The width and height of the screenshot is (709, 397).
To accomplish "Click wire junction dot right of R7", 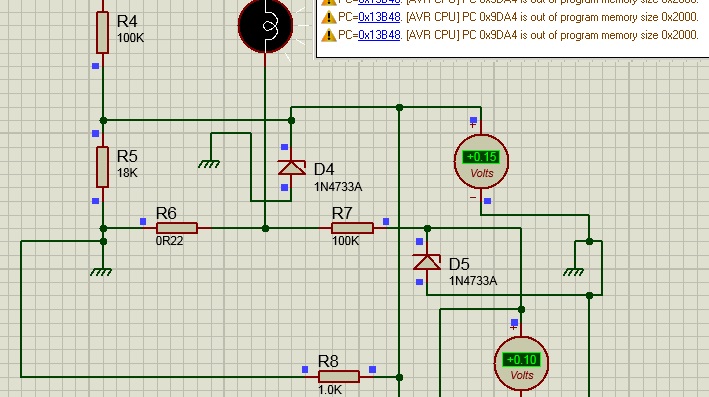I will point(427,228).
